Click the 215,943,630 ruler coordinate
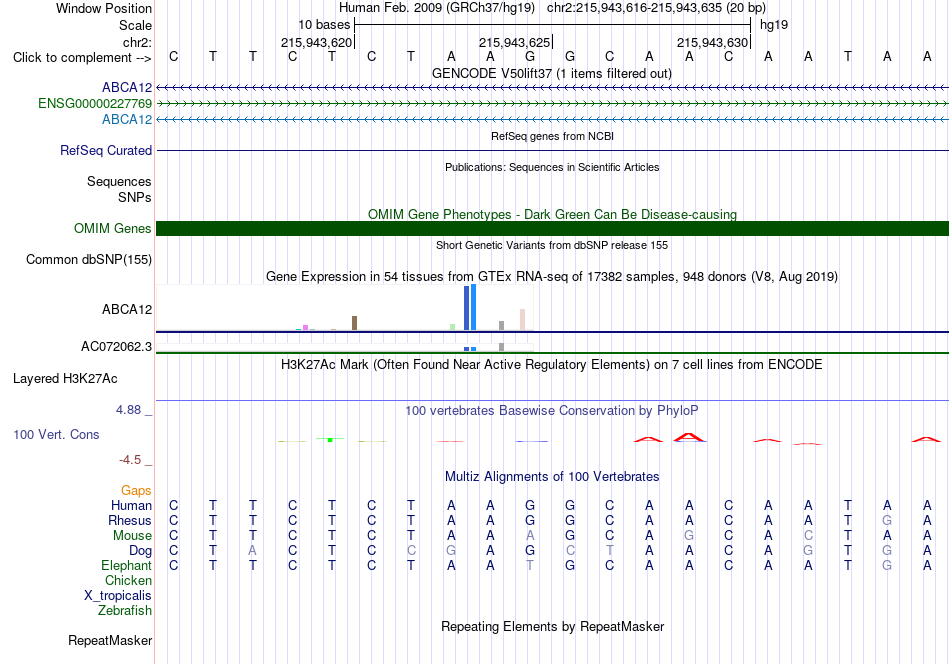This screenshot has height=664, width=950. 712,42
